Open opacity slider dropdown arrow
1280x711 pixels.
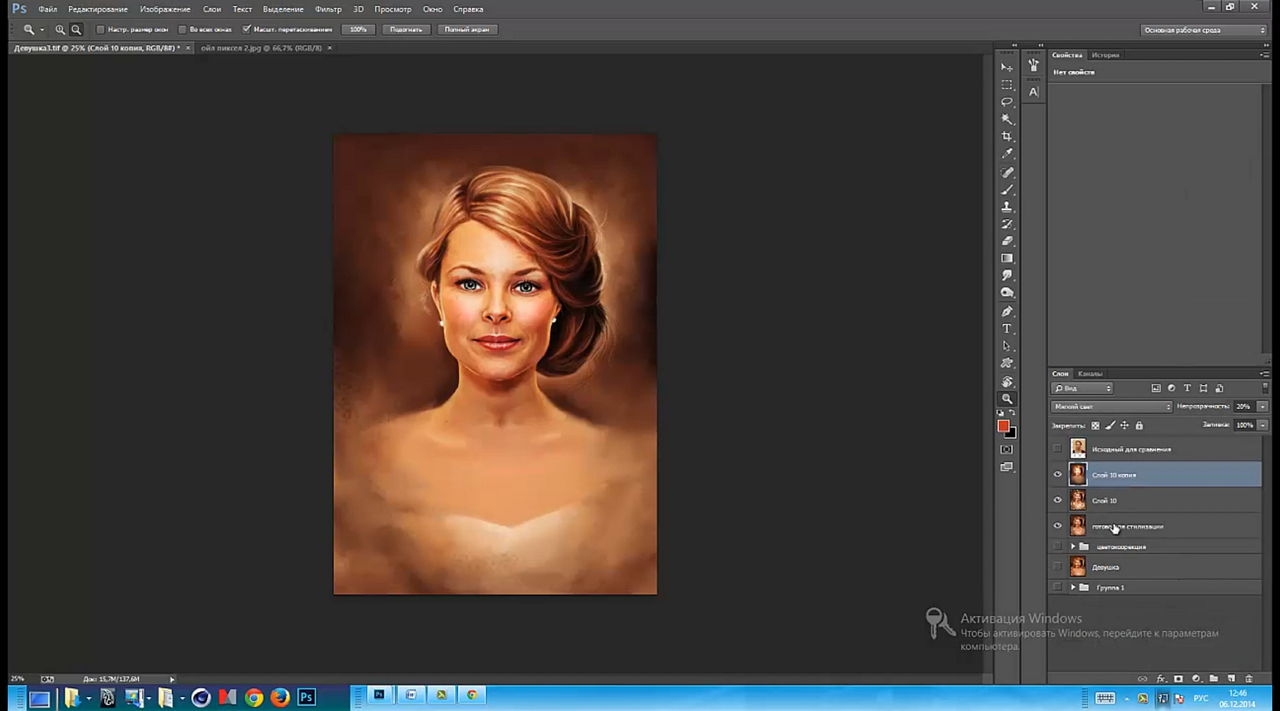click(1262, 407)
